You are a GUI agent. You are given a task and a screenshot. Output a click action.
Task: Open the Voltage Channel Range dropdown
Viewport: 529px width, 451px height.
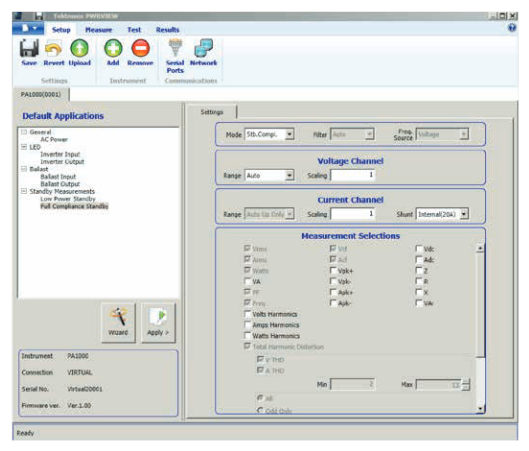click(289, 175)
